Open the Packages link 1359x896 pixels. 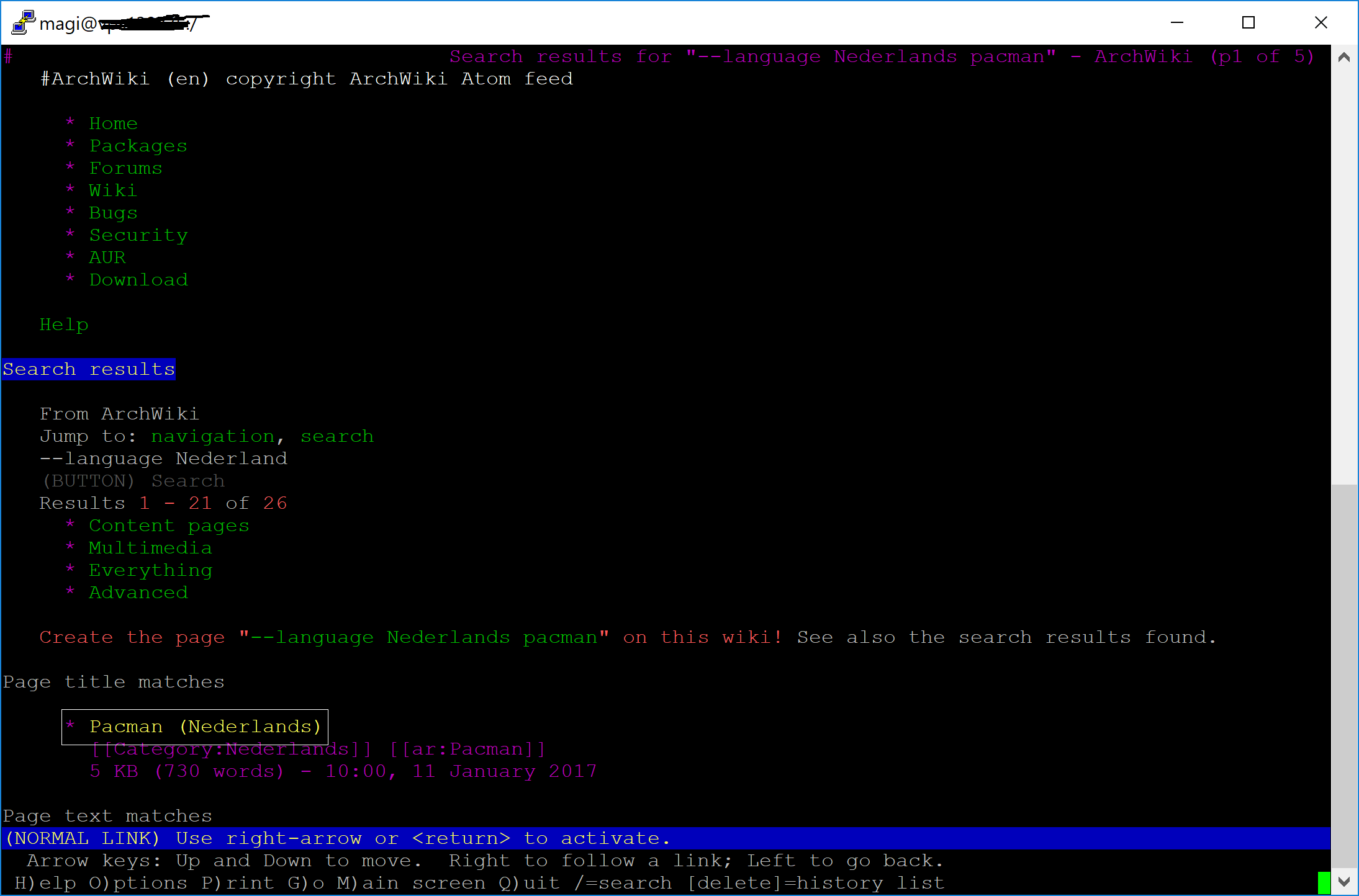coord(138,146)
